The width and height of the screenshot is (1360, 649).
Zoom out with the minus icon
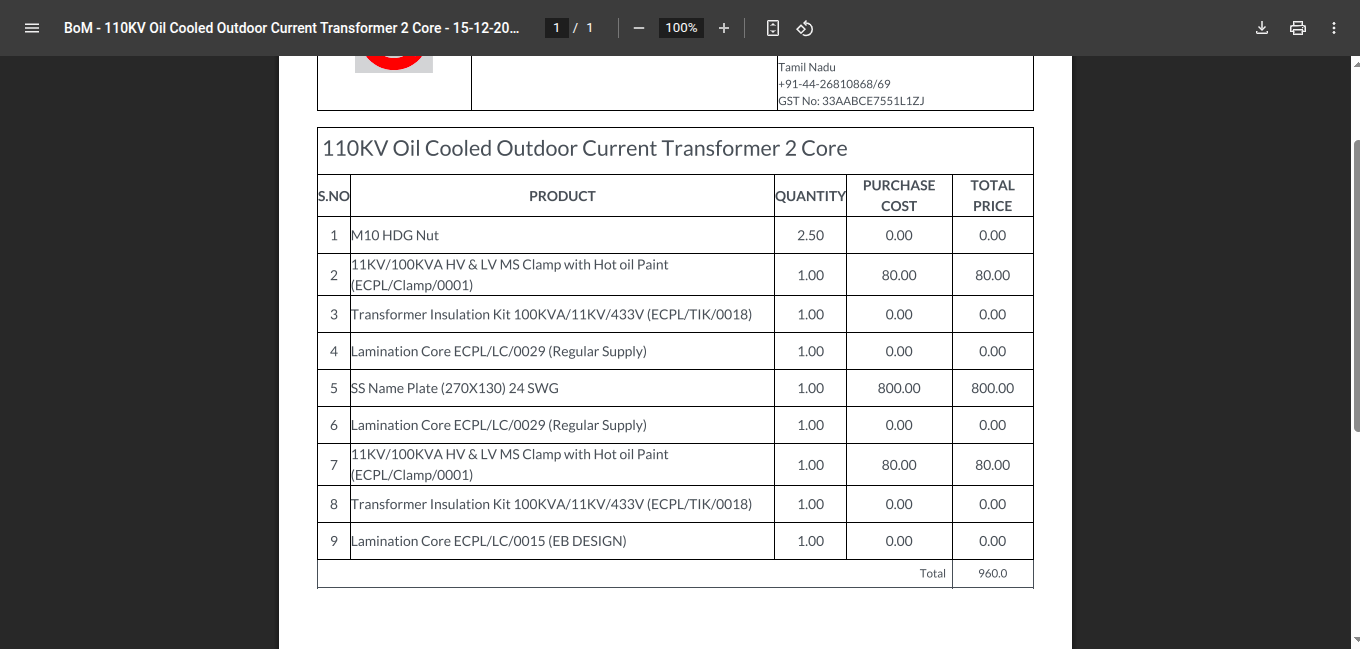[x=639, y=28]
